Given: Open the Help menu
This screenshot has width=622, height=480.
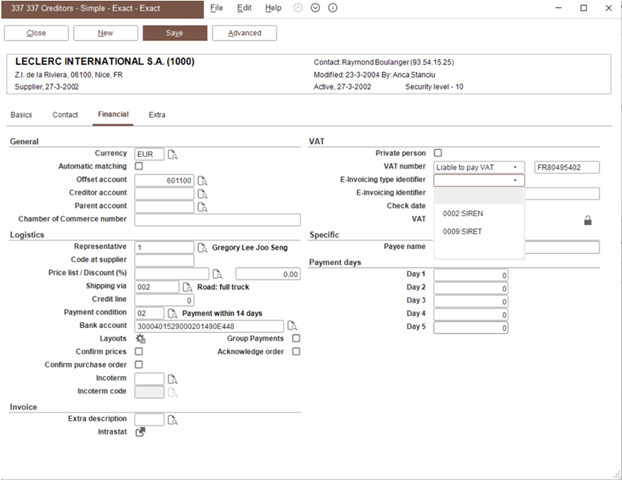Looking at the screenshot, I should (273, 8).
